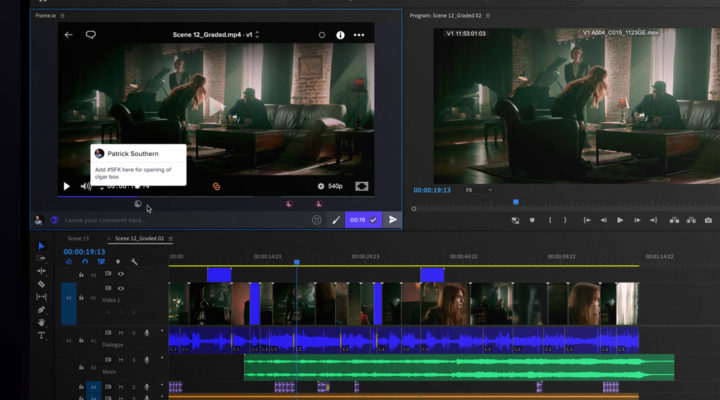Export frame with camera icon
720x400 pixels.
708,220
